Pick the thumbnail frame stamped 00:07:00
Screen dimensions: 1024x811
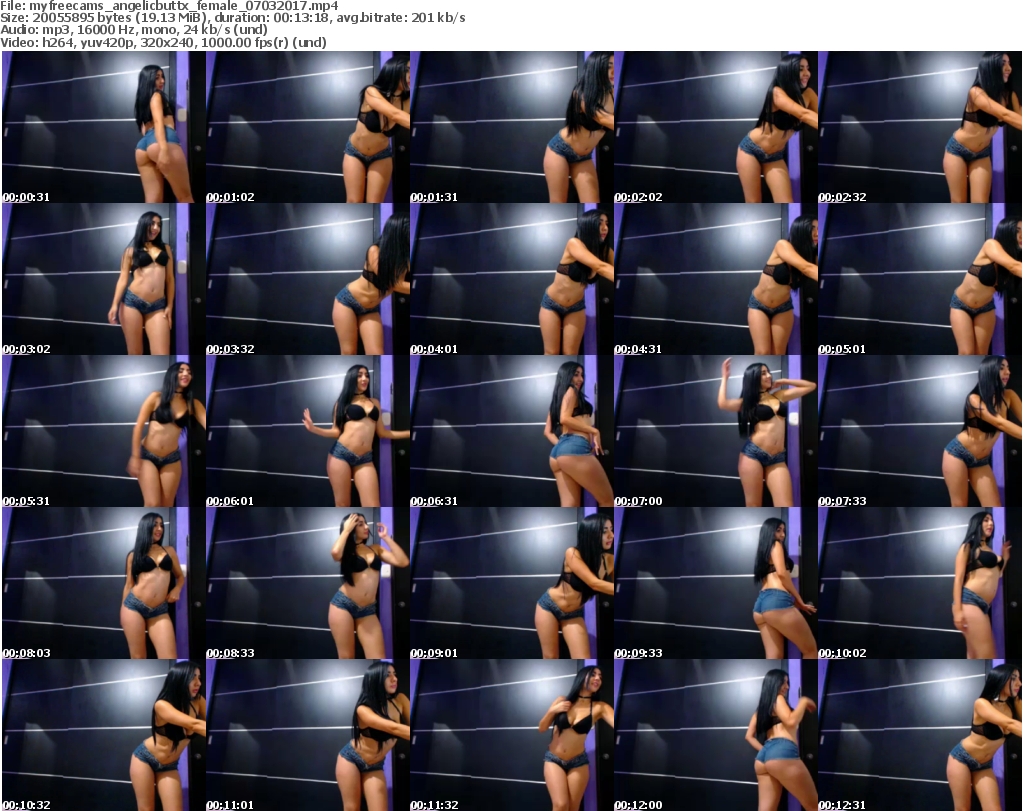pos(716,432)
